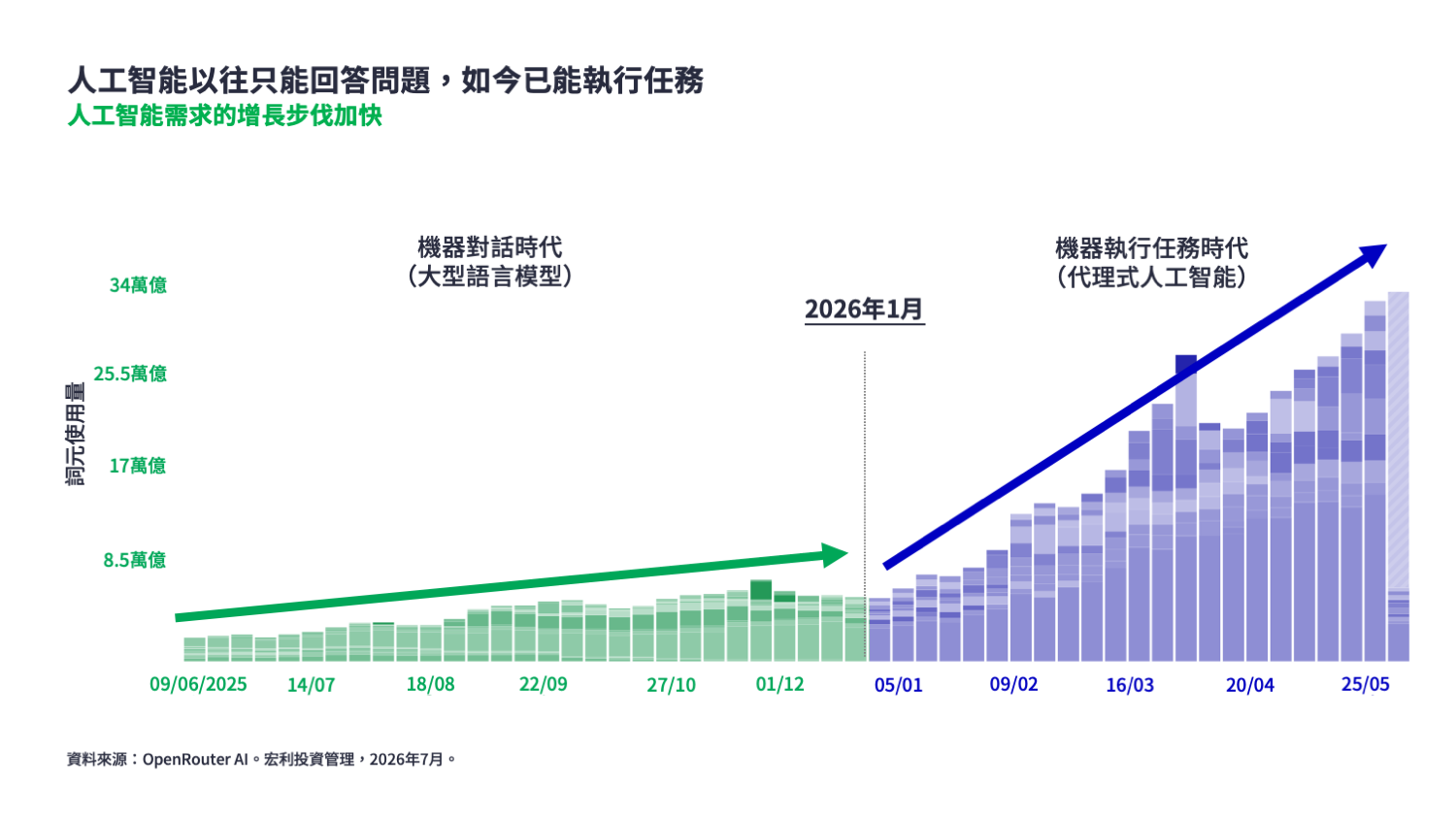Click the source note 資料來源：OpenRouter AI

pos(157,759)
